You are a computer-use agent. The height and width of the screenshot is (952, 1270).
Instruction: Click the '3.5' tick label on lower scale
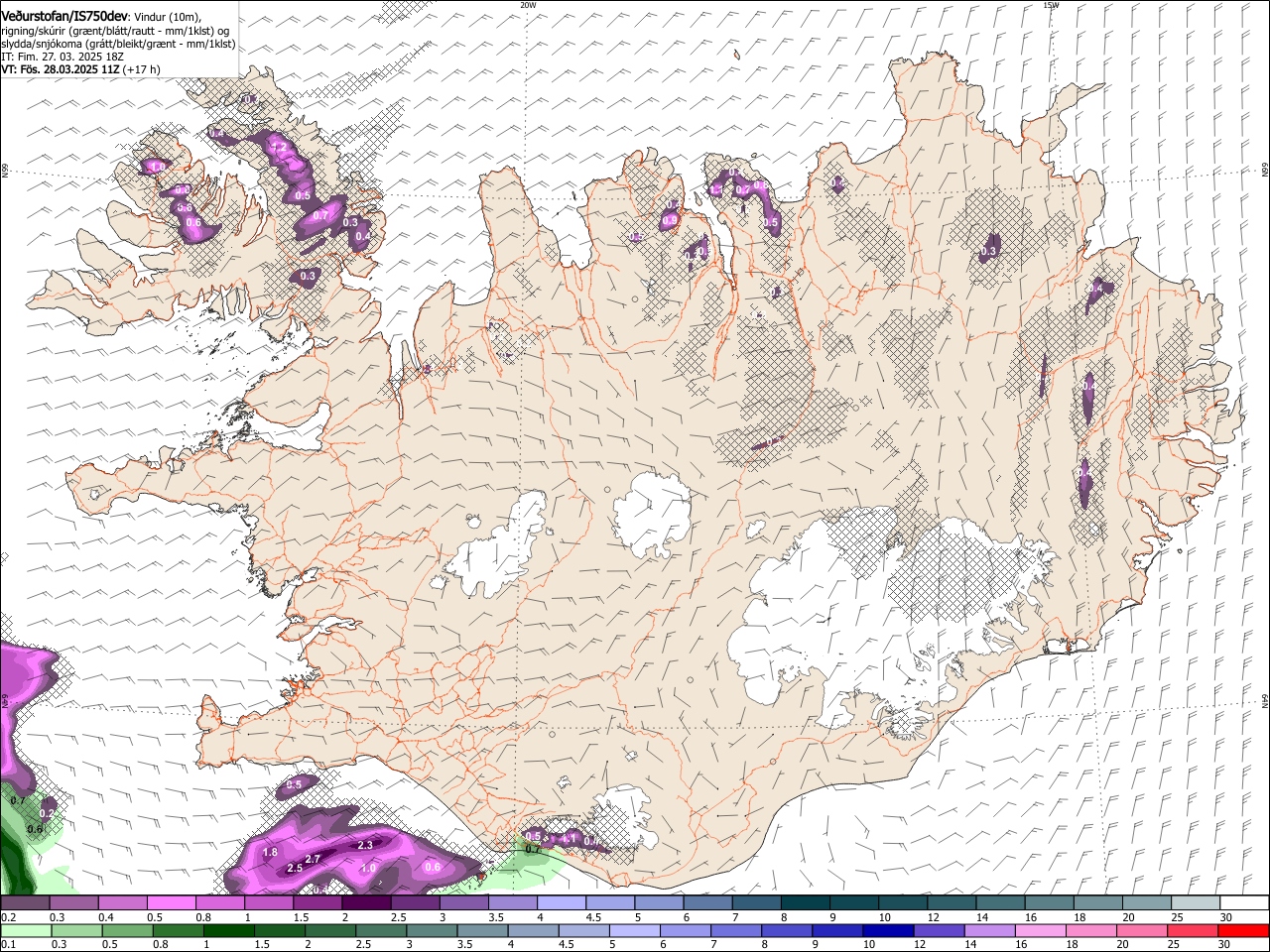[463, 945]
